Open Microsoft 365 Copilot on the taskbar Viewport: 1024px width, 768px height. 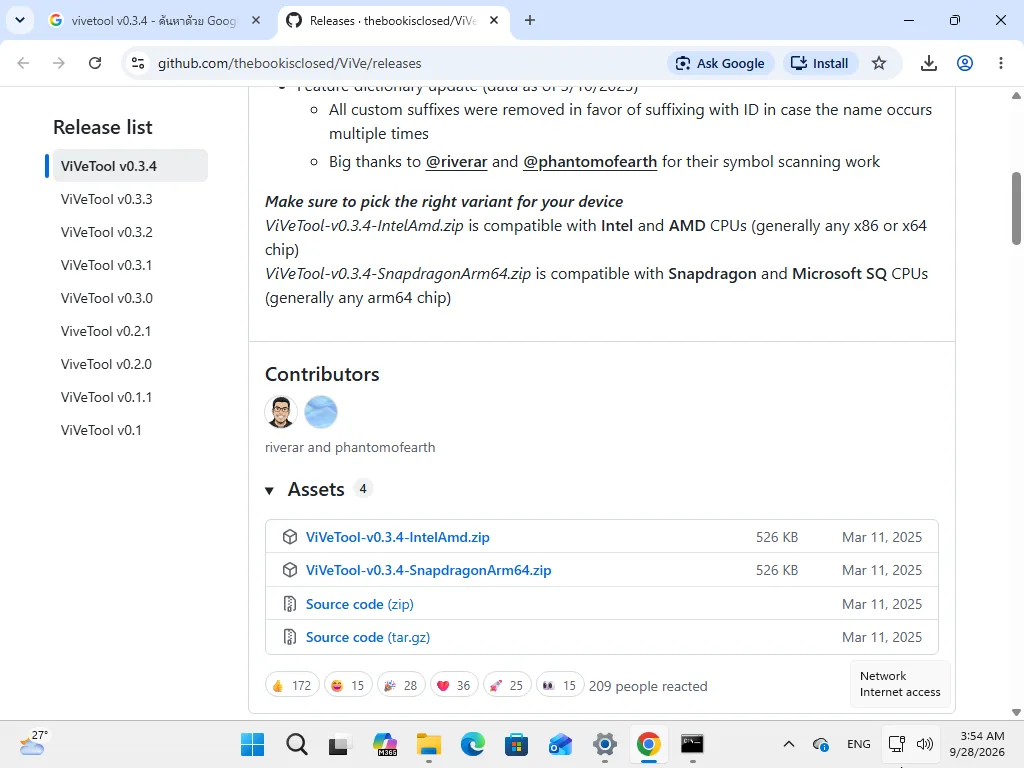385,744
